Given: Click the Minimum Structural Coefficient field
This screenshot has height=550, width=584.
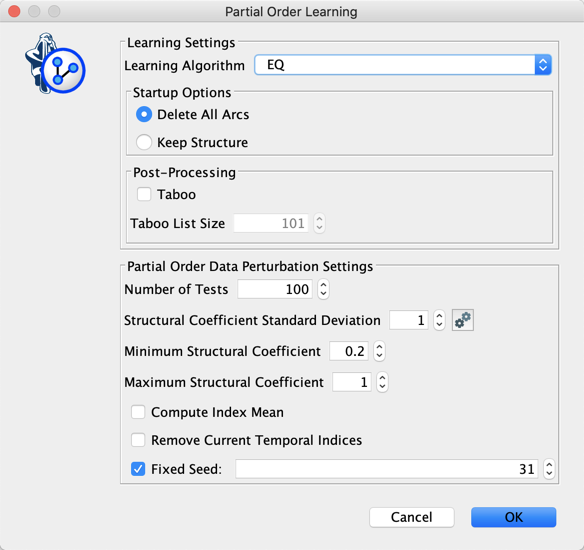Looking at the screenshot, I should coord(349,351).
